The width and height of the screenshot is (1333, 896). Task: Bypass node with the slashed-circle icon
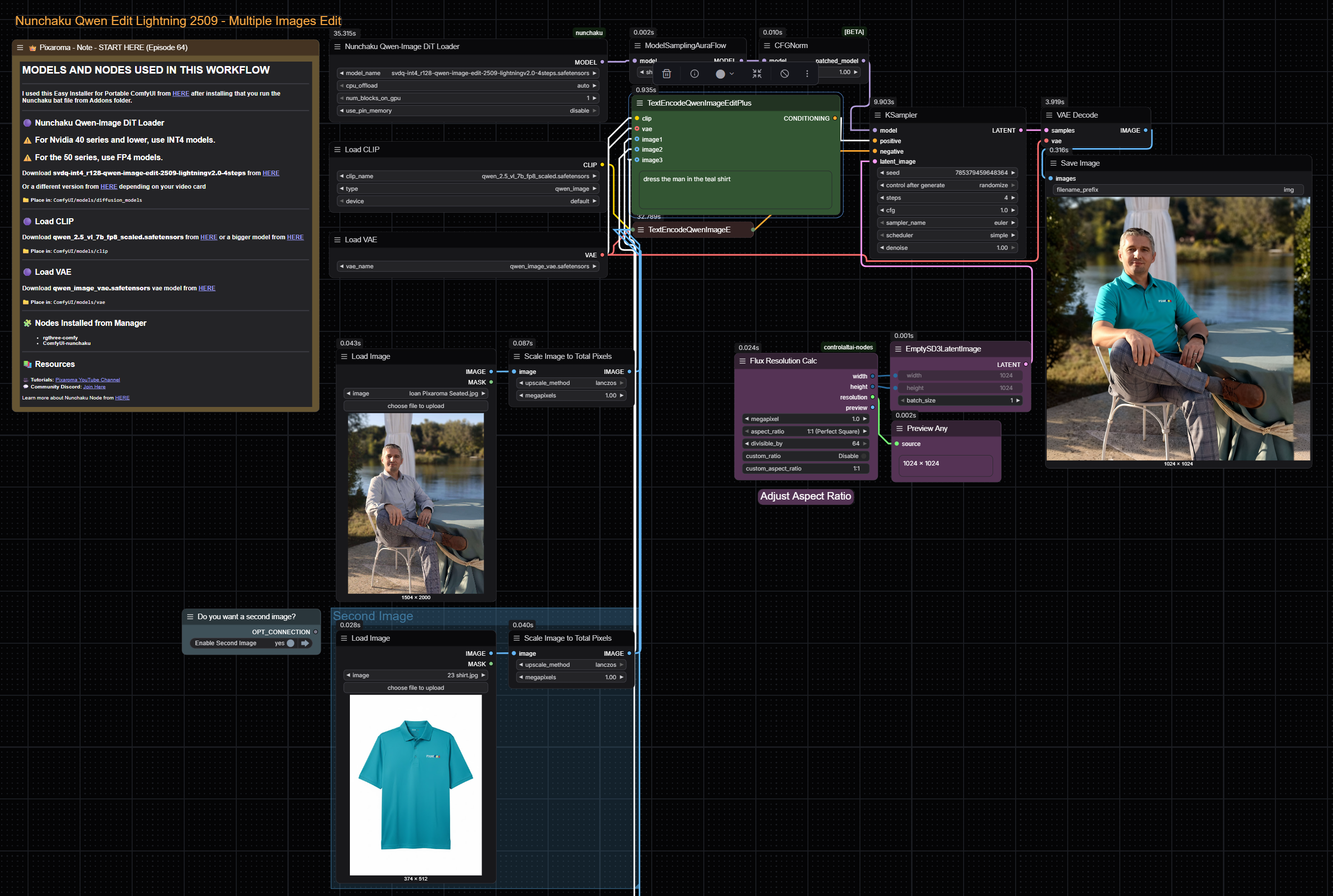point(784,74)
